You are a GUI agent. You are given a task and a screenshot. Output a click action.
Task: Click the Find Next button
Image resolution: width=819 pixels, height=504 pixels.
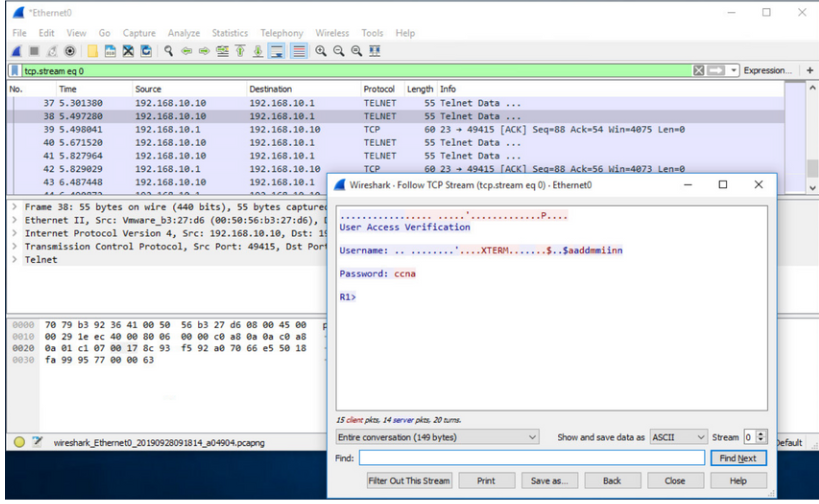738,458
